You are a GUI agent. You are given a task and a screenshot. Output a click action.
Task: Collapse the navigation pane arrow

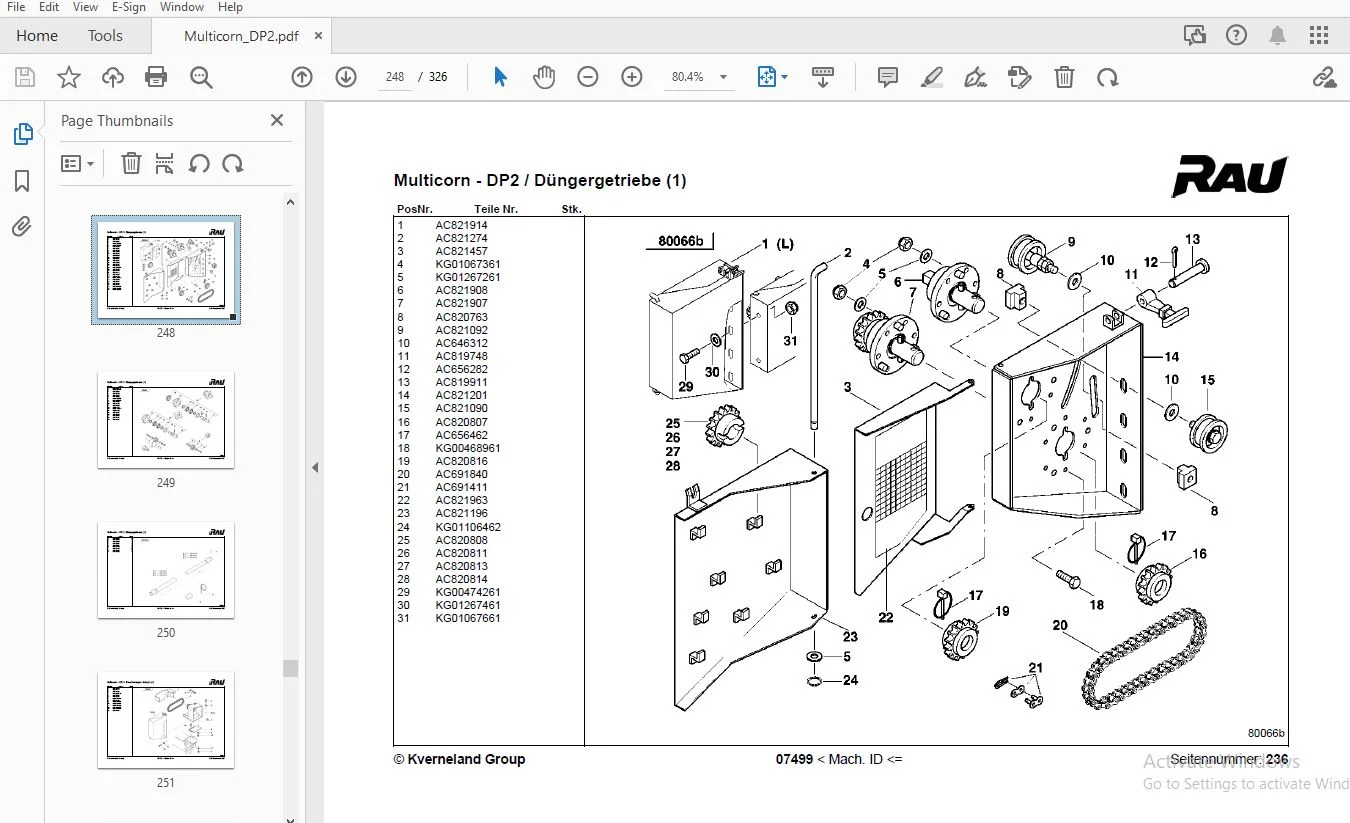[x=315, y=467]
